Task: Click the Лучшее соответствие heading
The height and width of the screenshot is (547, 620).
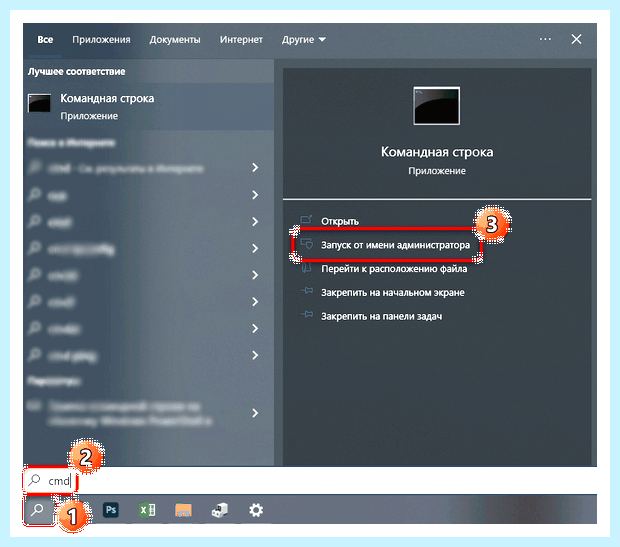Action: [x=76, y=72]
